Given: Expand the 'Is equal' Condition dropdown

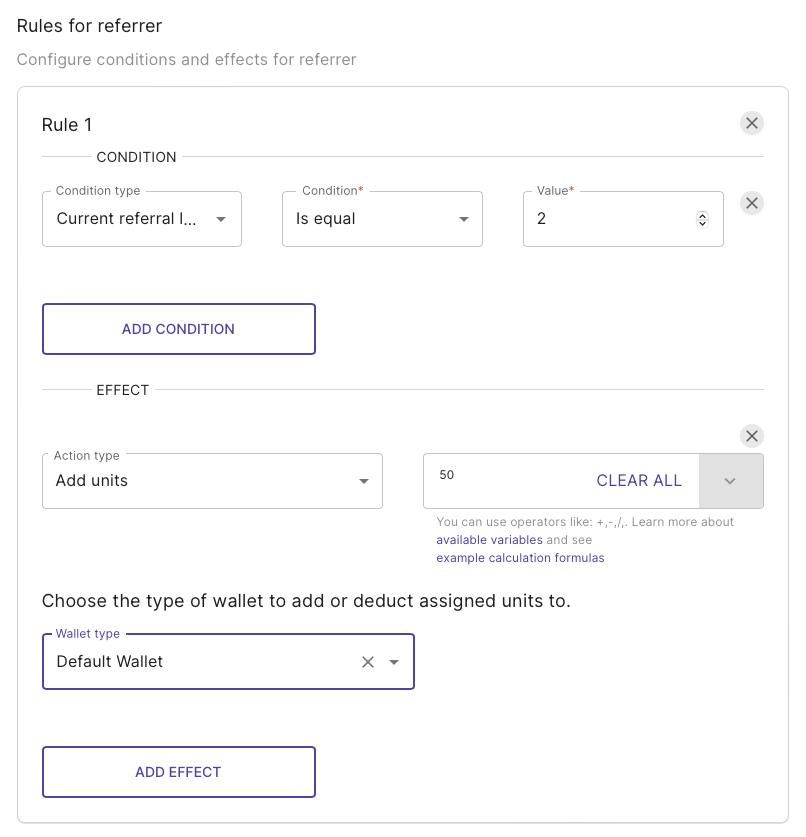Looking at the screenshot, I should coord(382,219).
